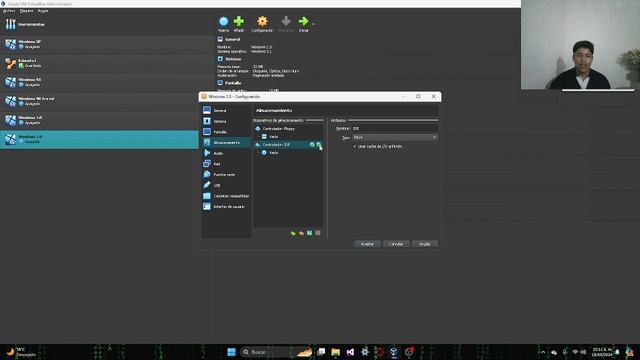Select the Windows 98 virtual machine
640x360 pixels.
[99, 101]
